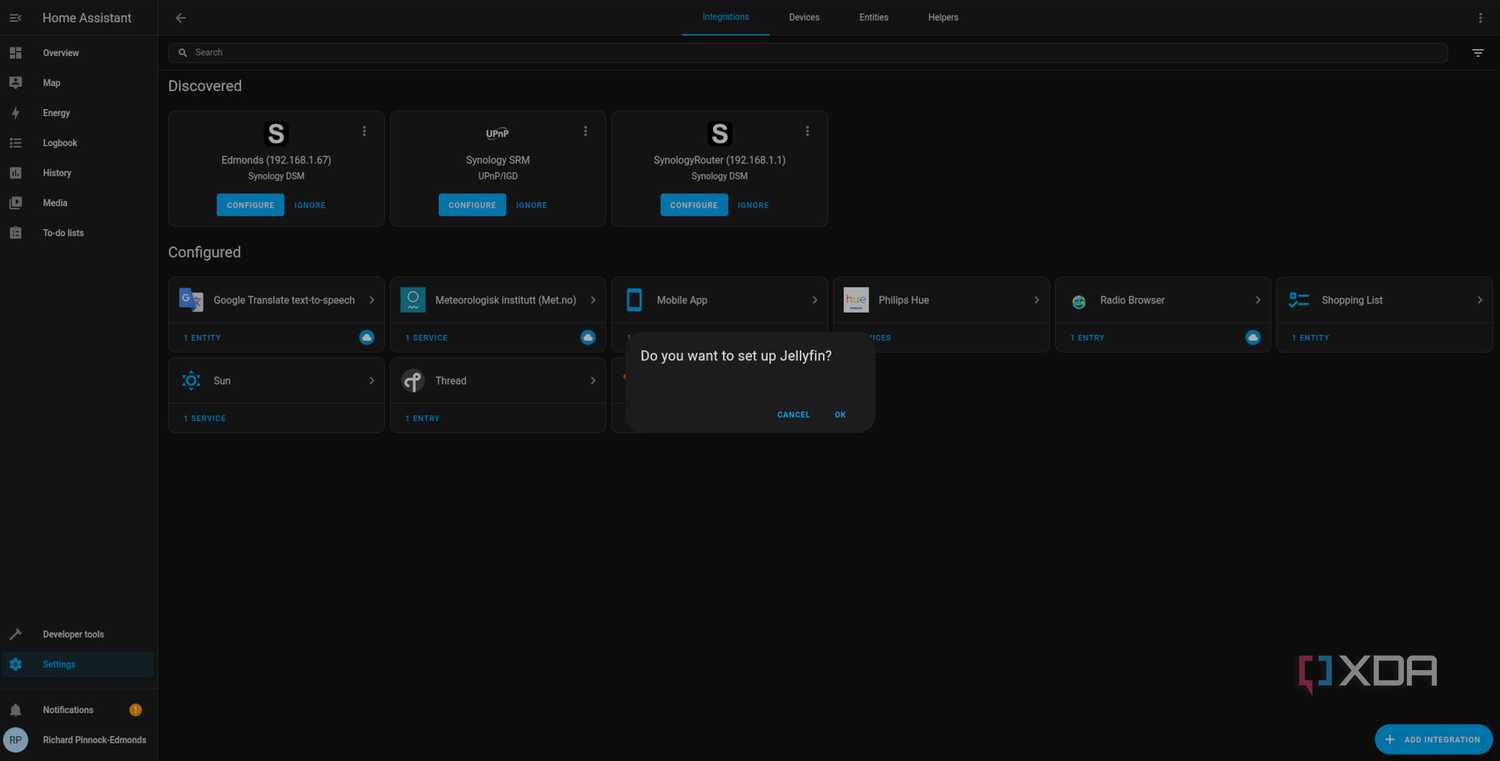Open options menu for Synology SRM card
The width and height of the screenshot is (1500, 761).
click(586, 131)
